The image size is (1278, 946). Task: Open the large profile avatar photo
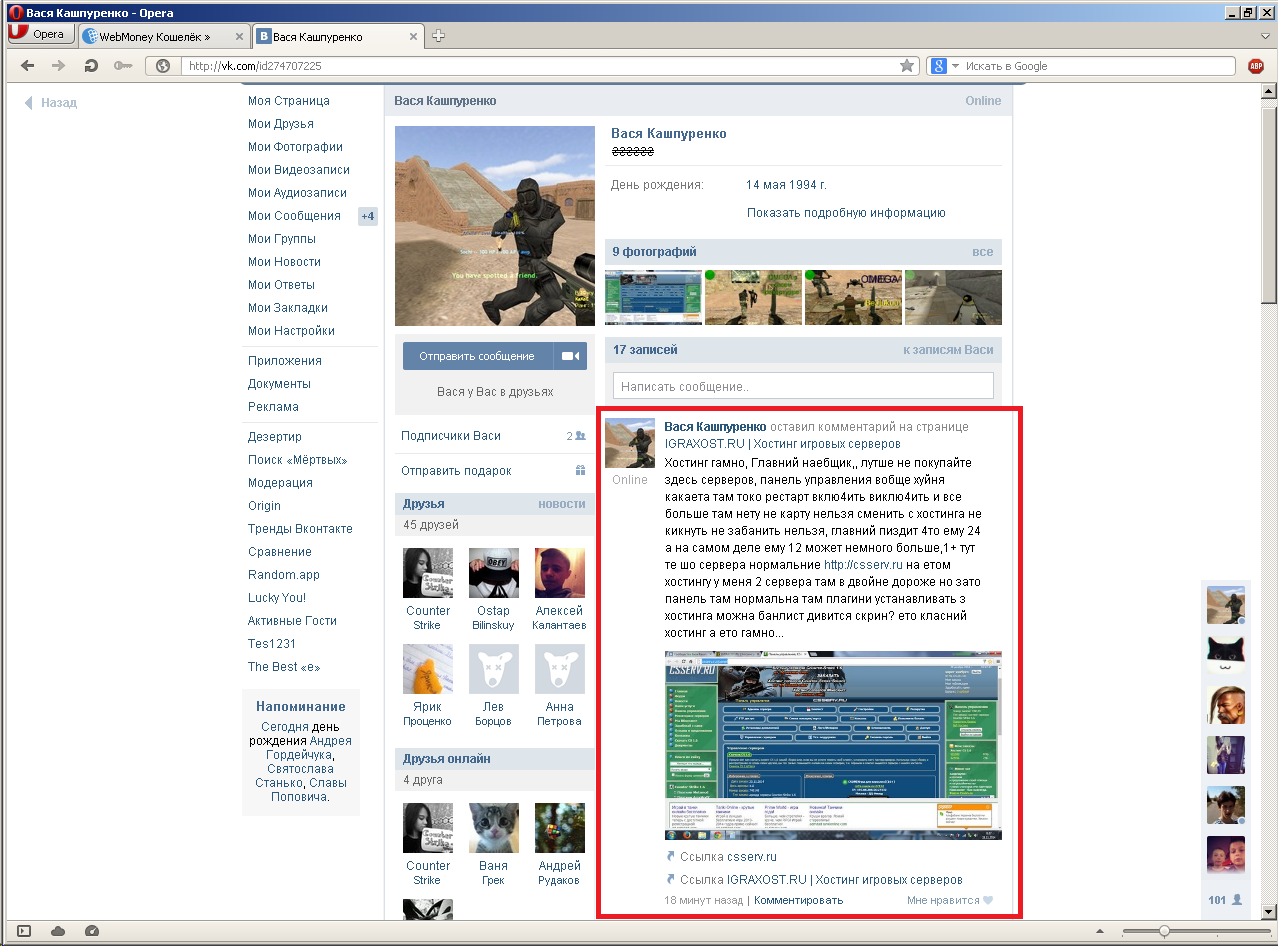pos(495,226)
